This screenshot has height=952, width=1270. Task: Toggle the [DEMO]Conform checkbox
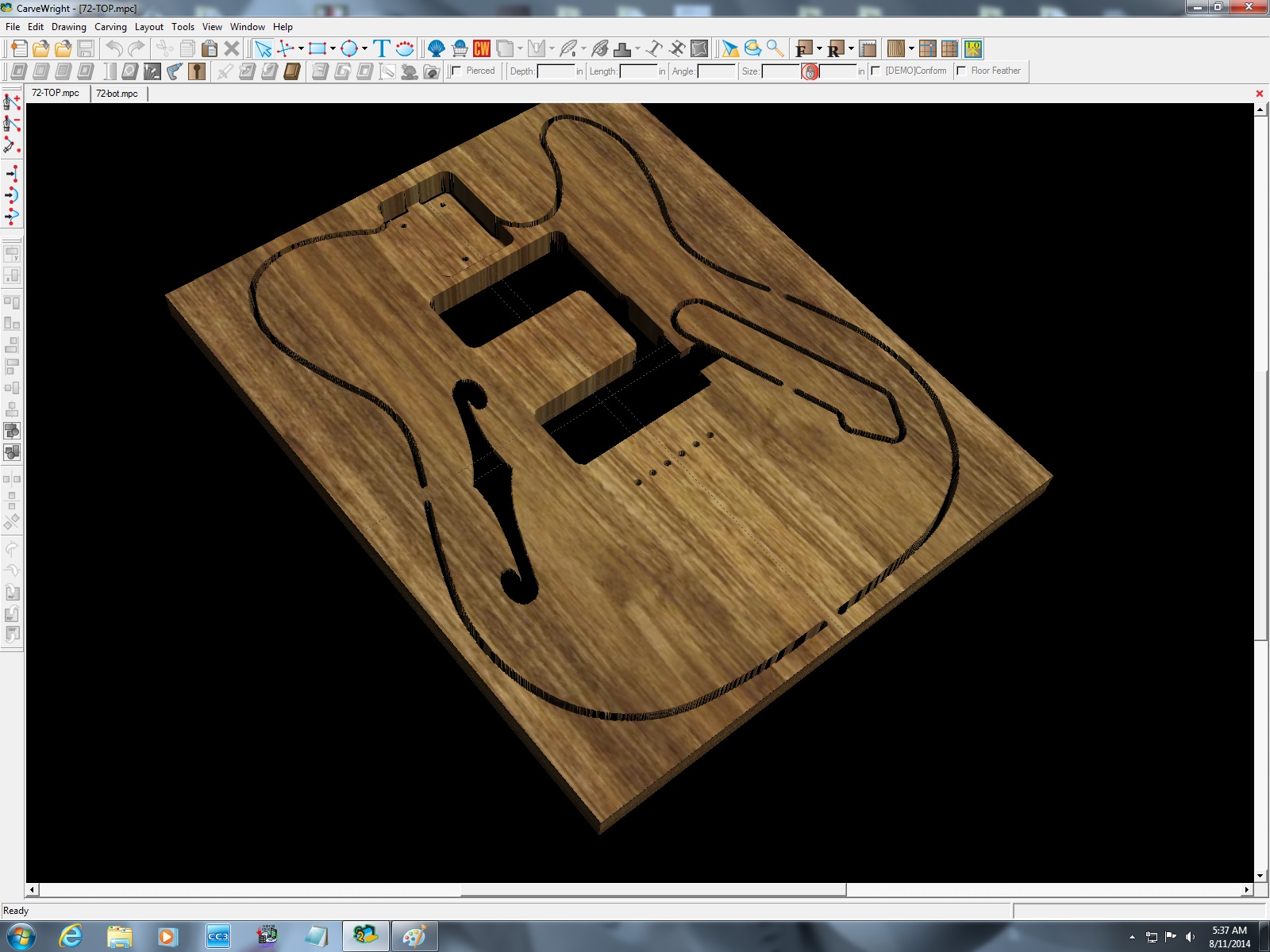click(876, 71)
